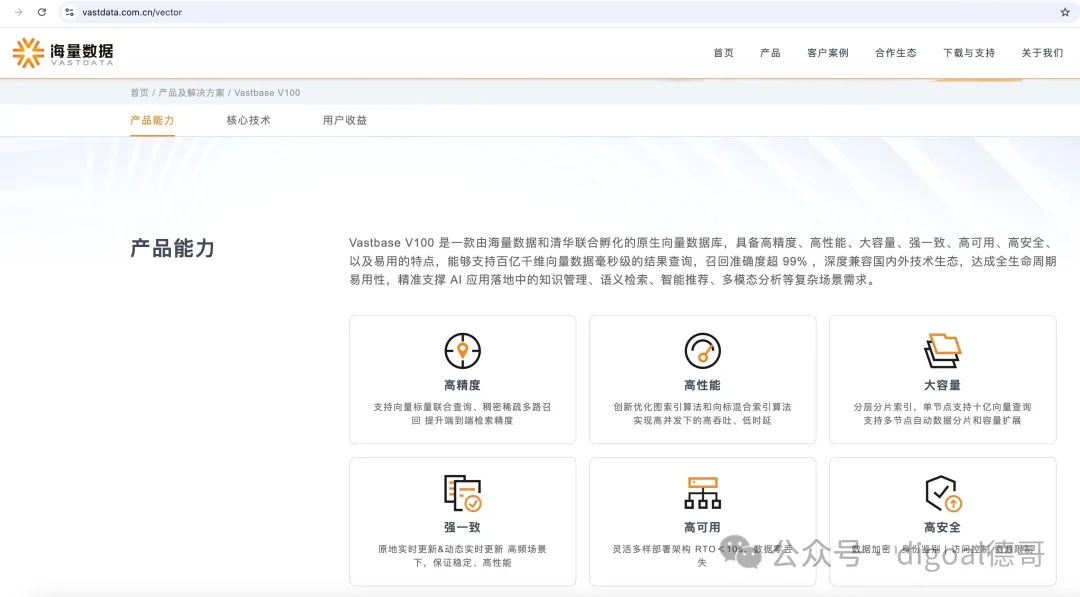Click the 海量数据 VASTDATA logo
1080x597 pixels.
pos(63,53)
